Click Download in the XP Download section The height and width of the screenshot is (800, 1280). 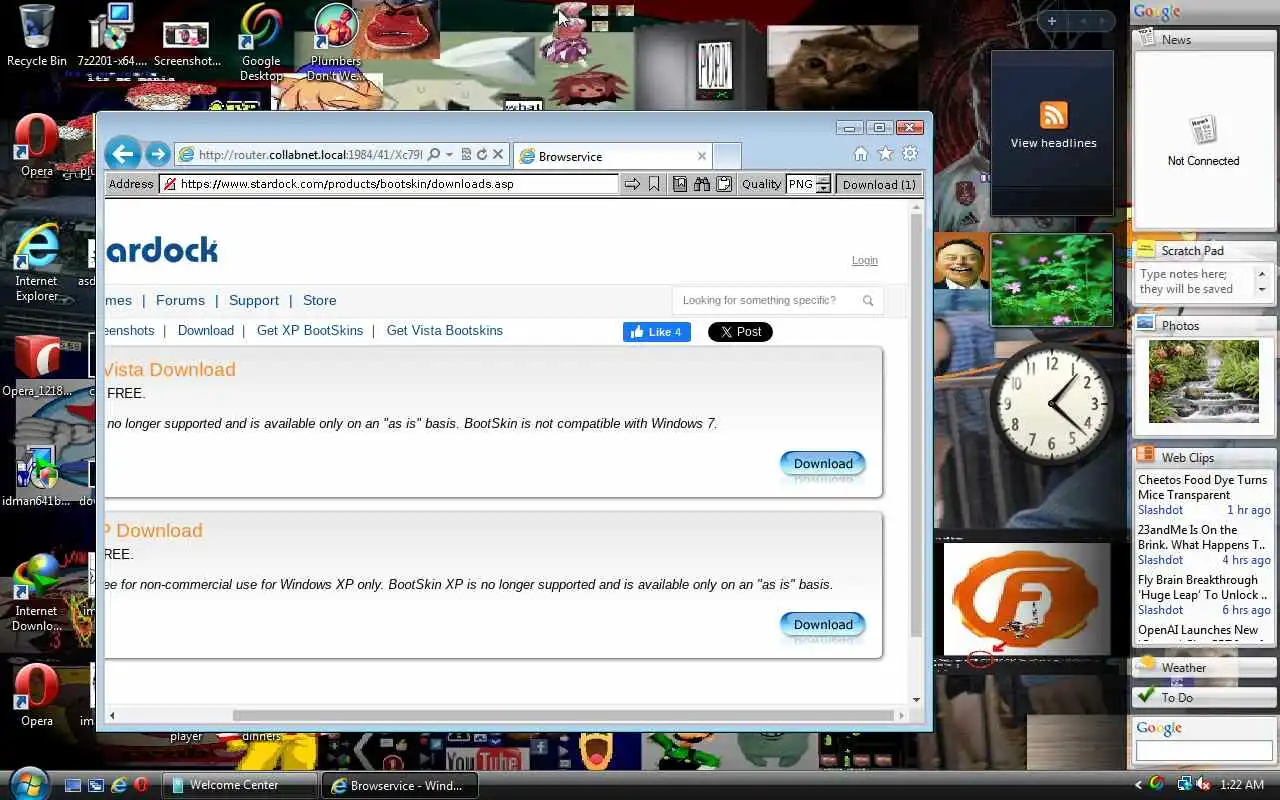coord(823,624)
